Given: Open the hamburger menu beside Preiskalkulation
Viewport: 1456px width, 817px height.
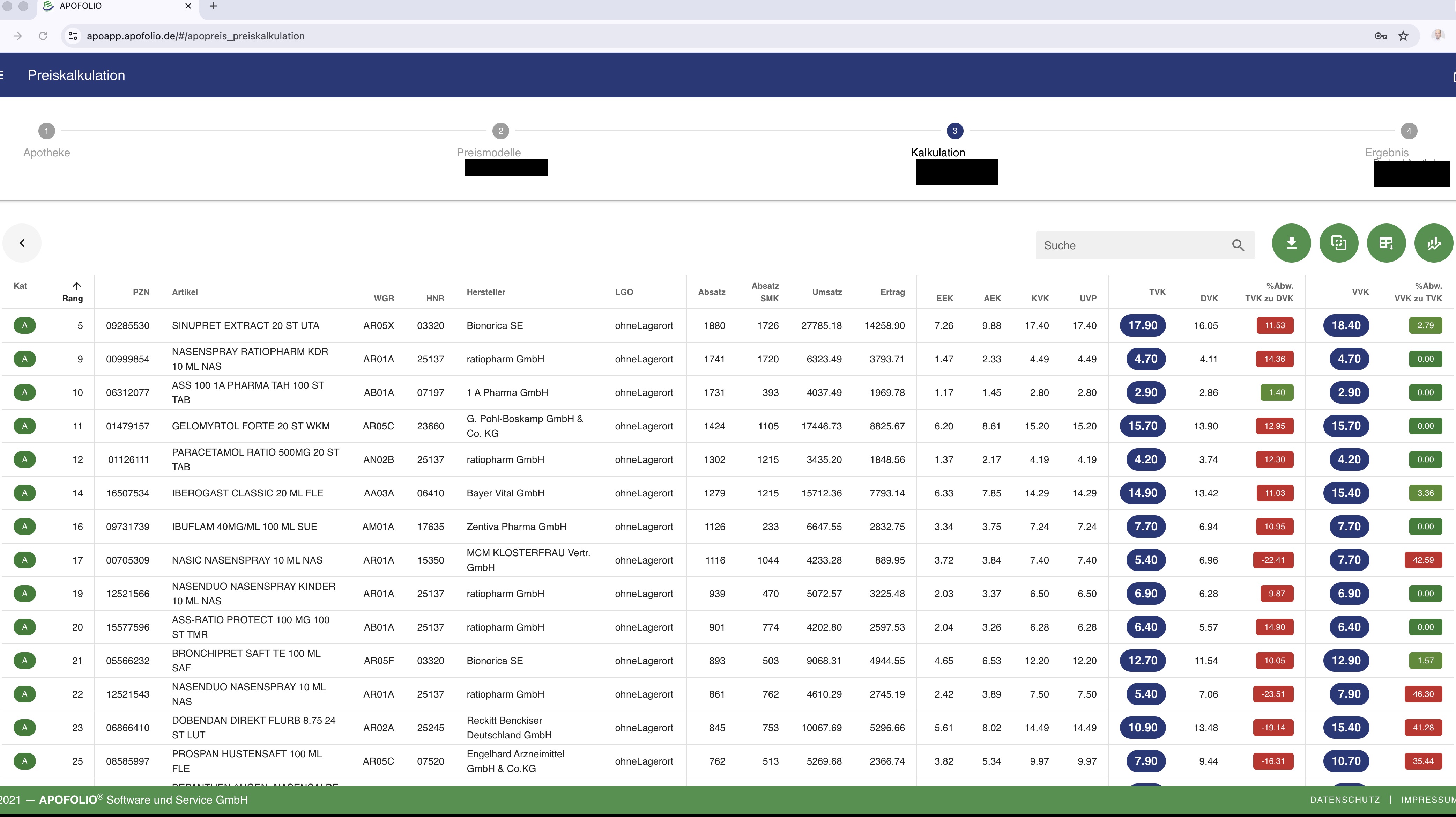Looking at the screenshot, I should 2,75.
